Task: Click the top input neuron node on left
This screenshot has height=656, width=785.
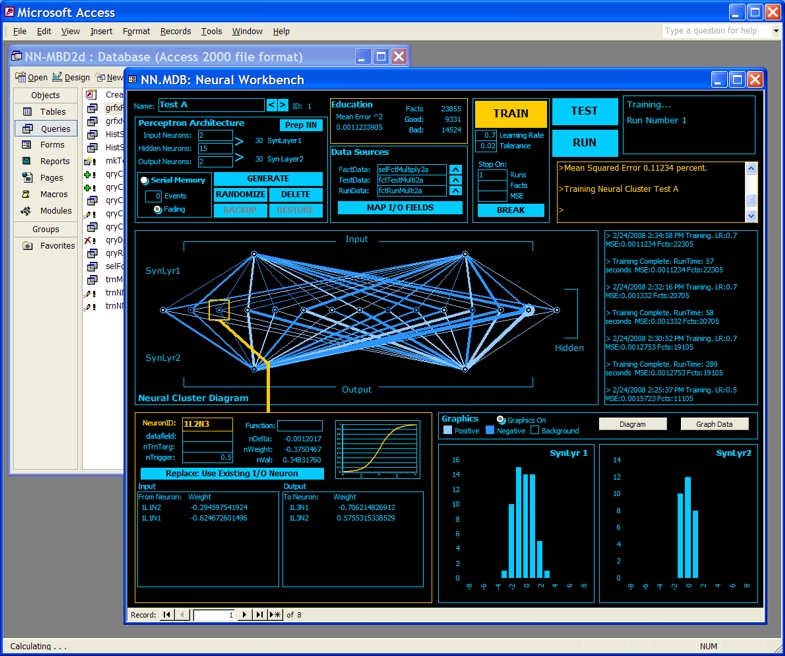Action: tap(254, 254)
